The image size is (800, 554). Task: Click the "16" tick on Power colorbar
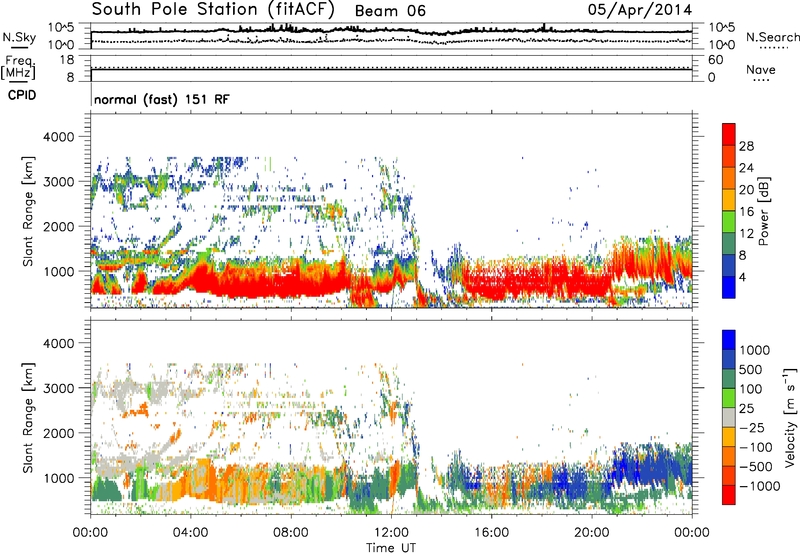(x=746, y=212)
